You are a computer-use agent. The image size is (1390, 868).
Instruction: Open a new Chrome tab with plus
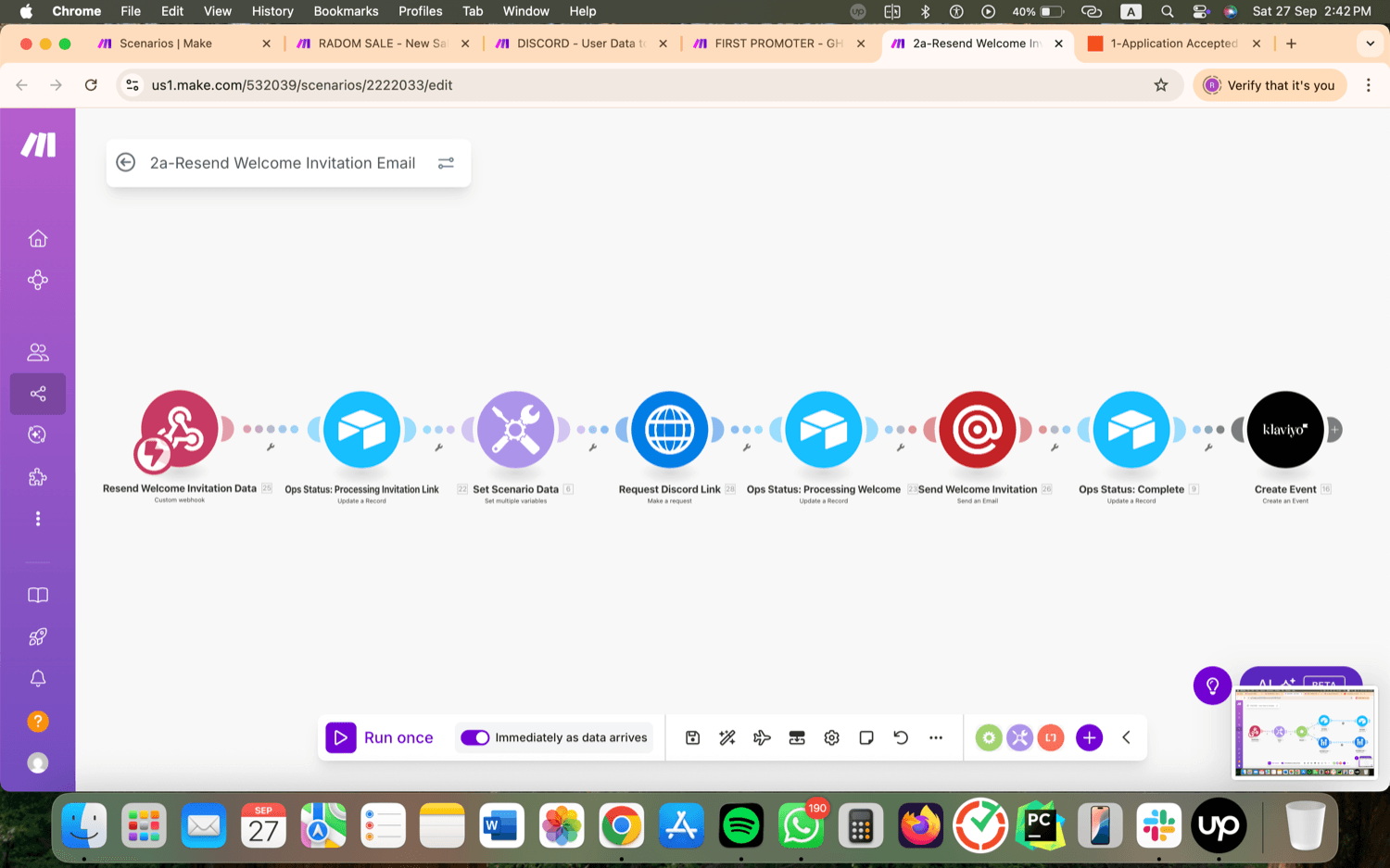click(1291, 44)
